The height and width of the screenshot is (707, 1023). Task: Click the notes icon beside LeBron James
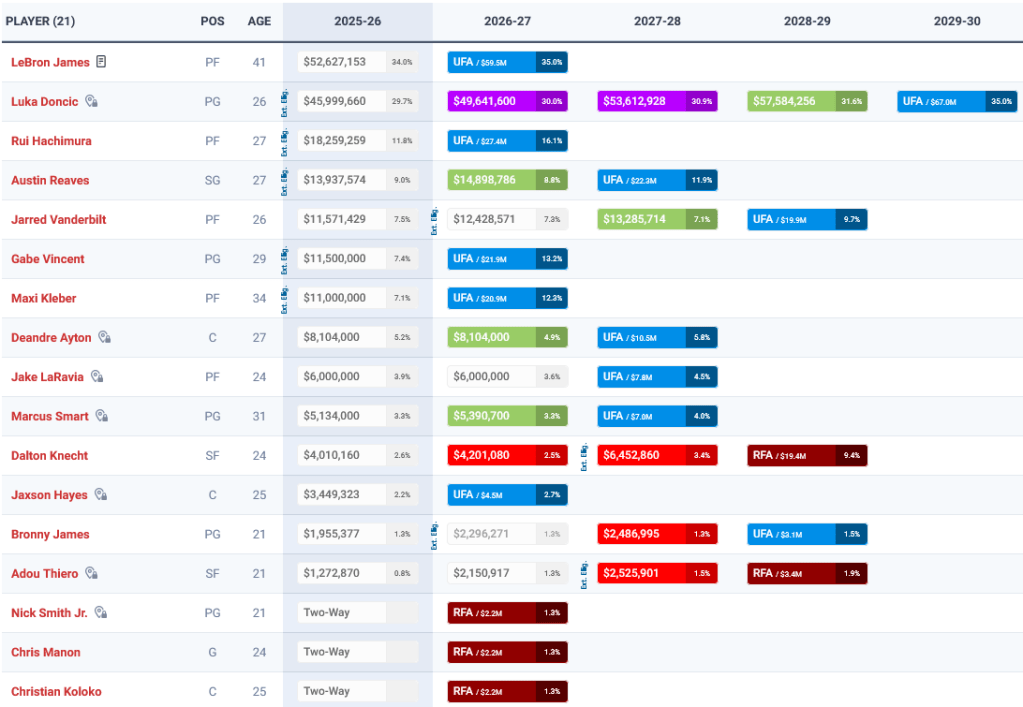click(x=101, y=62)
